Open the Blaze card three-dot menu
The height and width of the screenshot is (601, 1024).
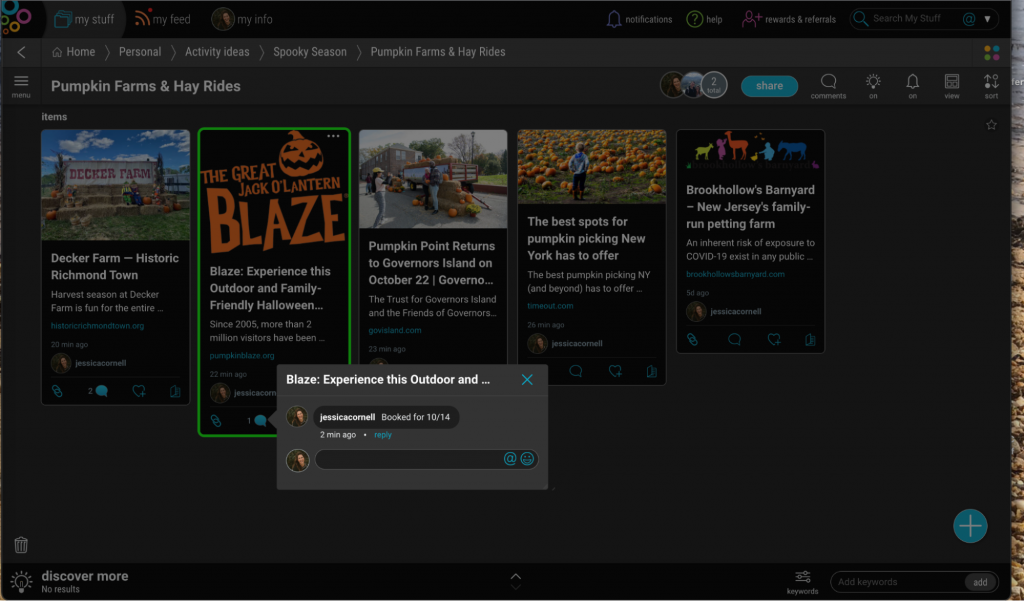[x=333, y=136]
